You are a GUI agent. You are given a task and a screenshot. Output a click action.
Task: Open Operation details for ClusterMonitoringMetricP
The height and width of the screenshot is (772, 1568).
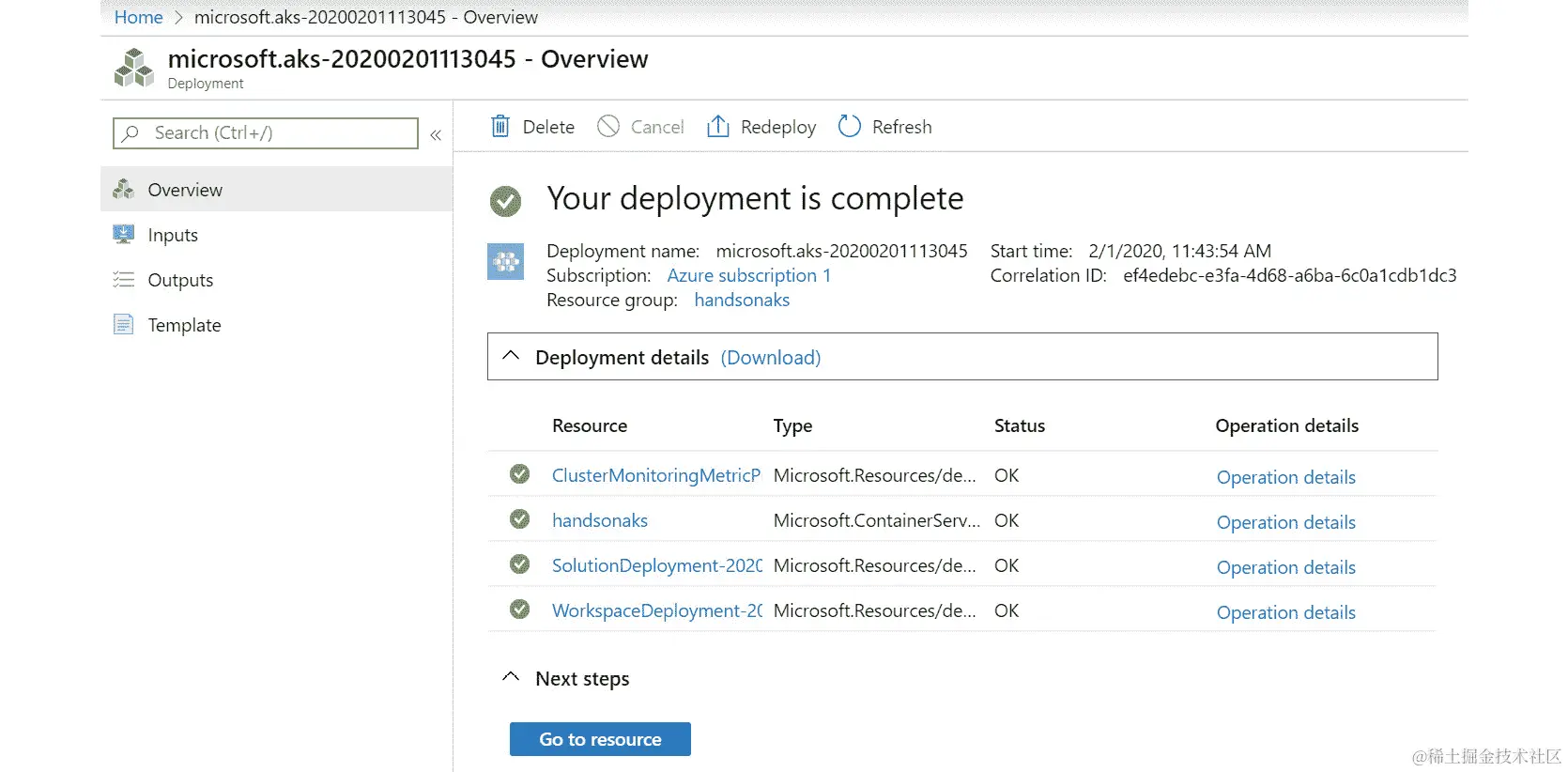coord(1286,477)
